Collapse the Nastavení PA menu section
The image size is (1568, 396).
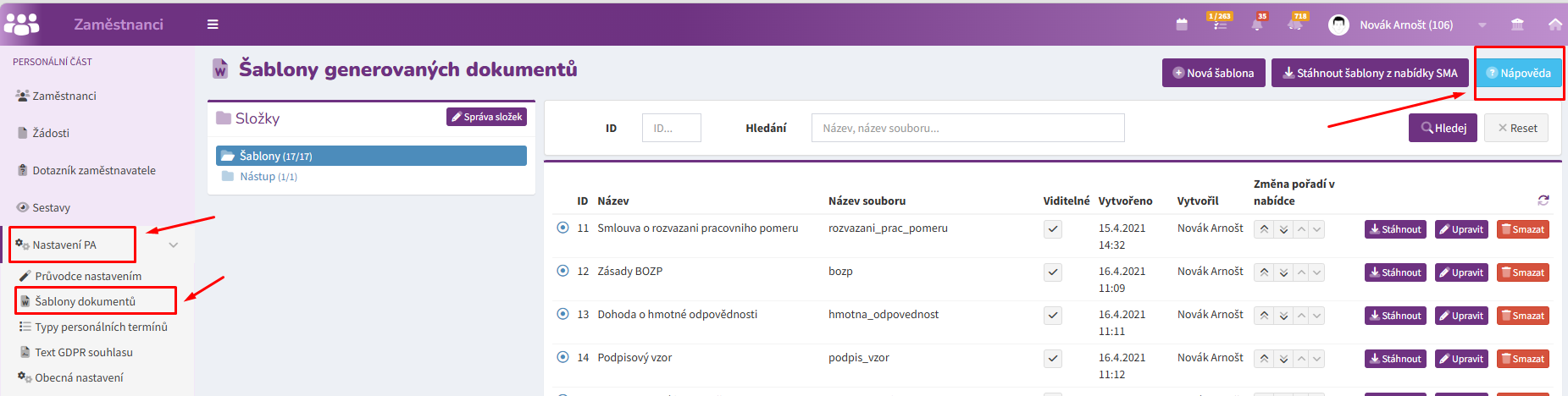point(173,245)
